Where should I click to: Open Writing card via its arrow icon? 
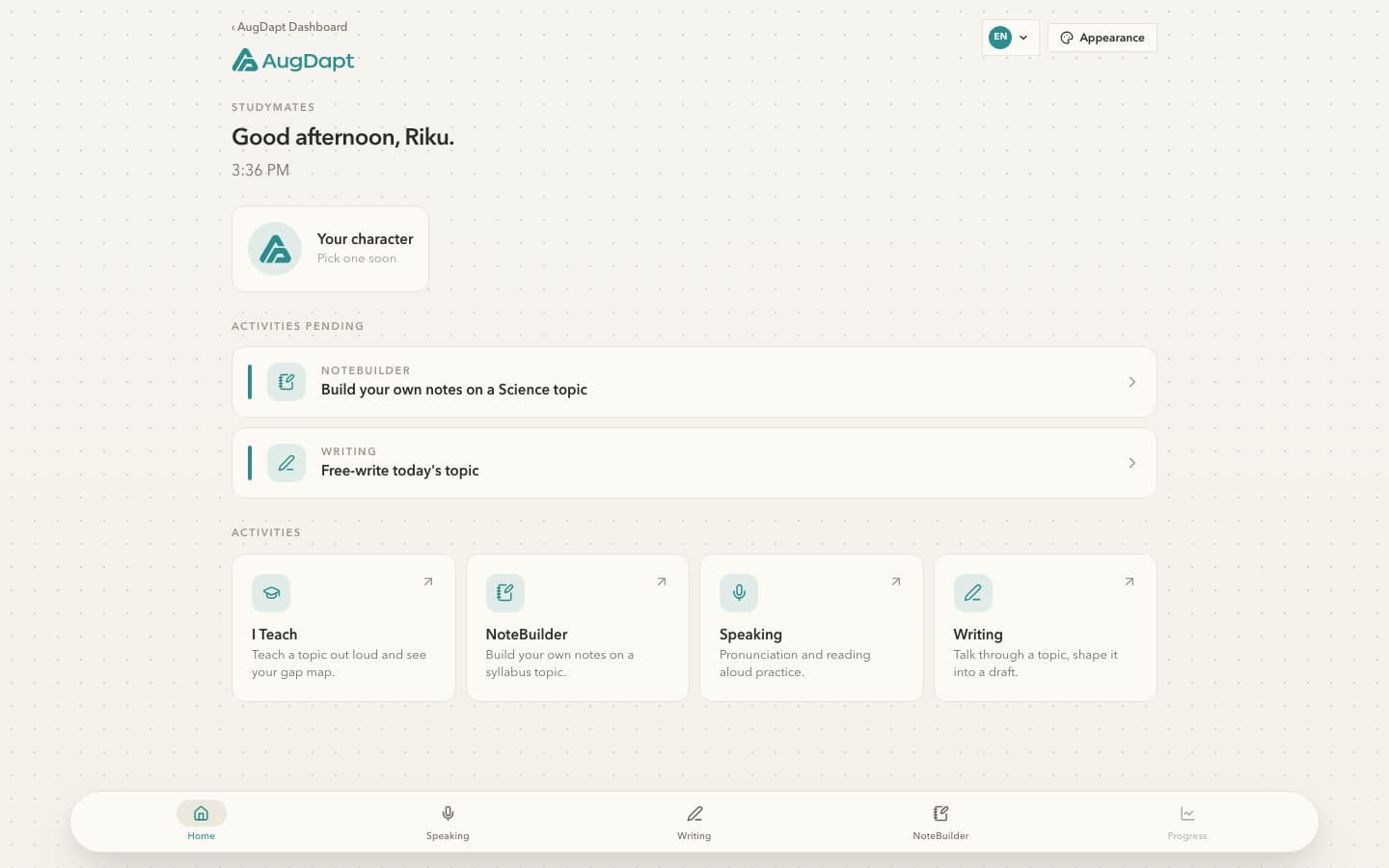click(1130, 582)
